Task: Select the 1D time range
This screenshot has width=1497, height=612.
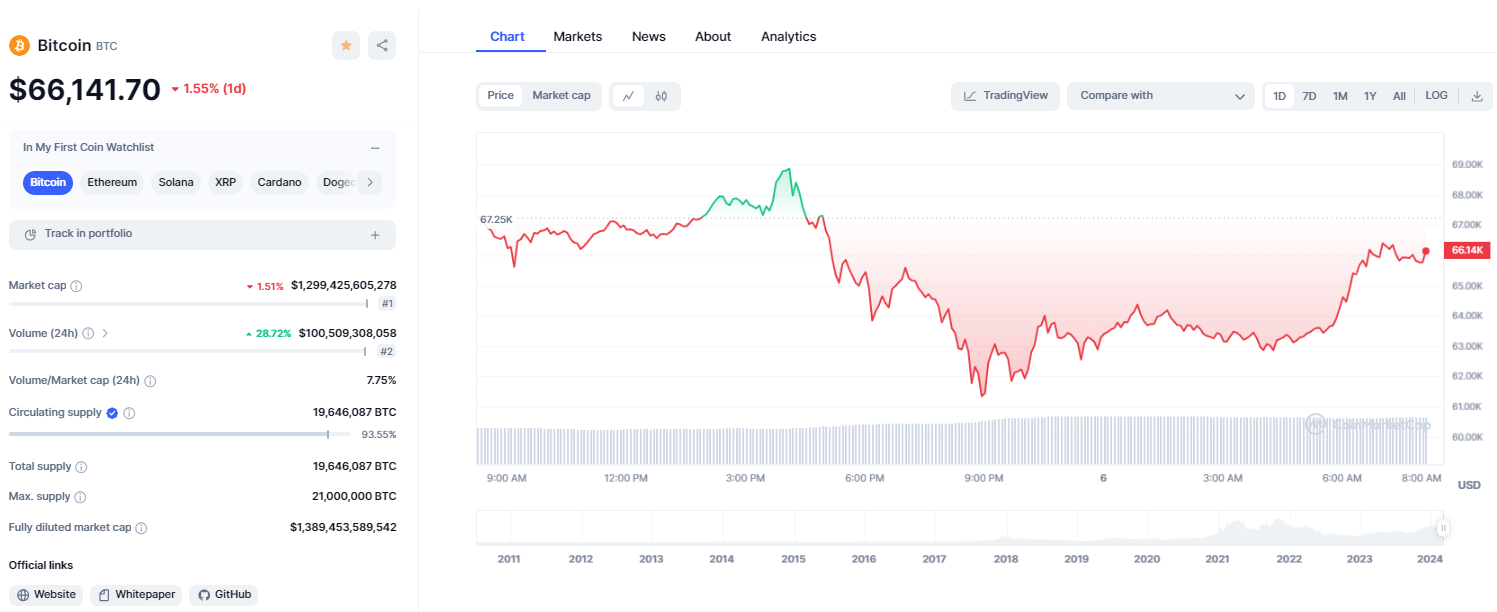Action: [x=1279, y=96]
